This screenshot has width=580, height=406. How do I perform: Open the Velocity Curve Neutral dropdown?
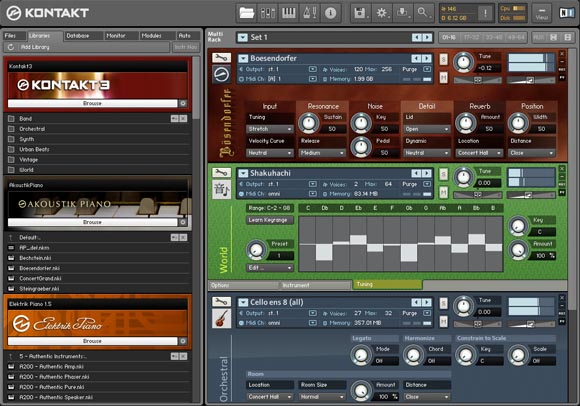click(x=270, y=153)
